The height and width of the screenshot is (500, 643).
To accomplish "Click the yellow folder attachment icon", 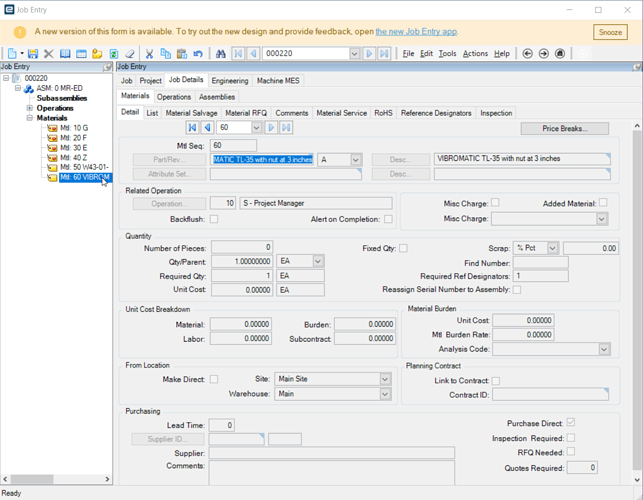I will [97, 54].
